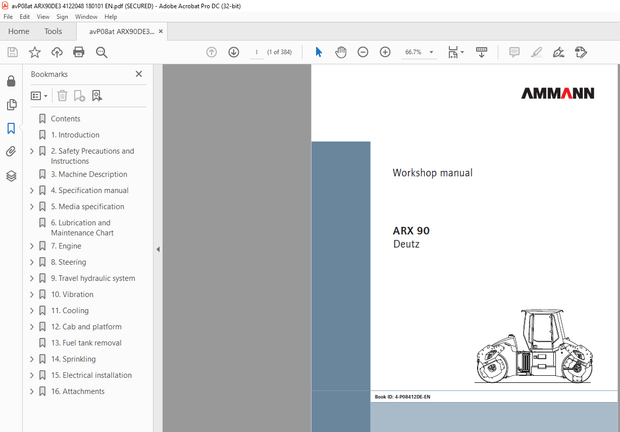
Task: Print the document
Action: click(79, 52)
